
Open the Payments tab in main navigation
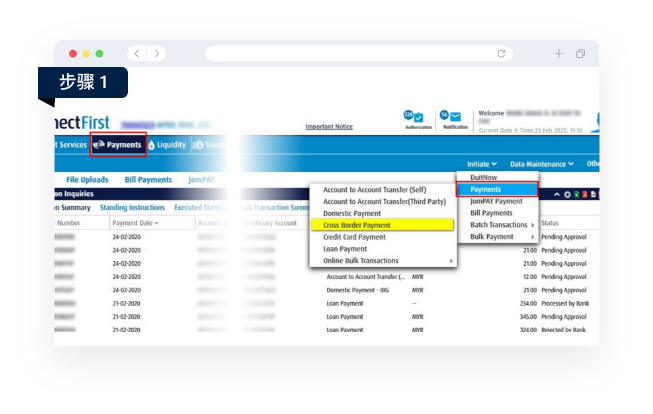(118, 145)
